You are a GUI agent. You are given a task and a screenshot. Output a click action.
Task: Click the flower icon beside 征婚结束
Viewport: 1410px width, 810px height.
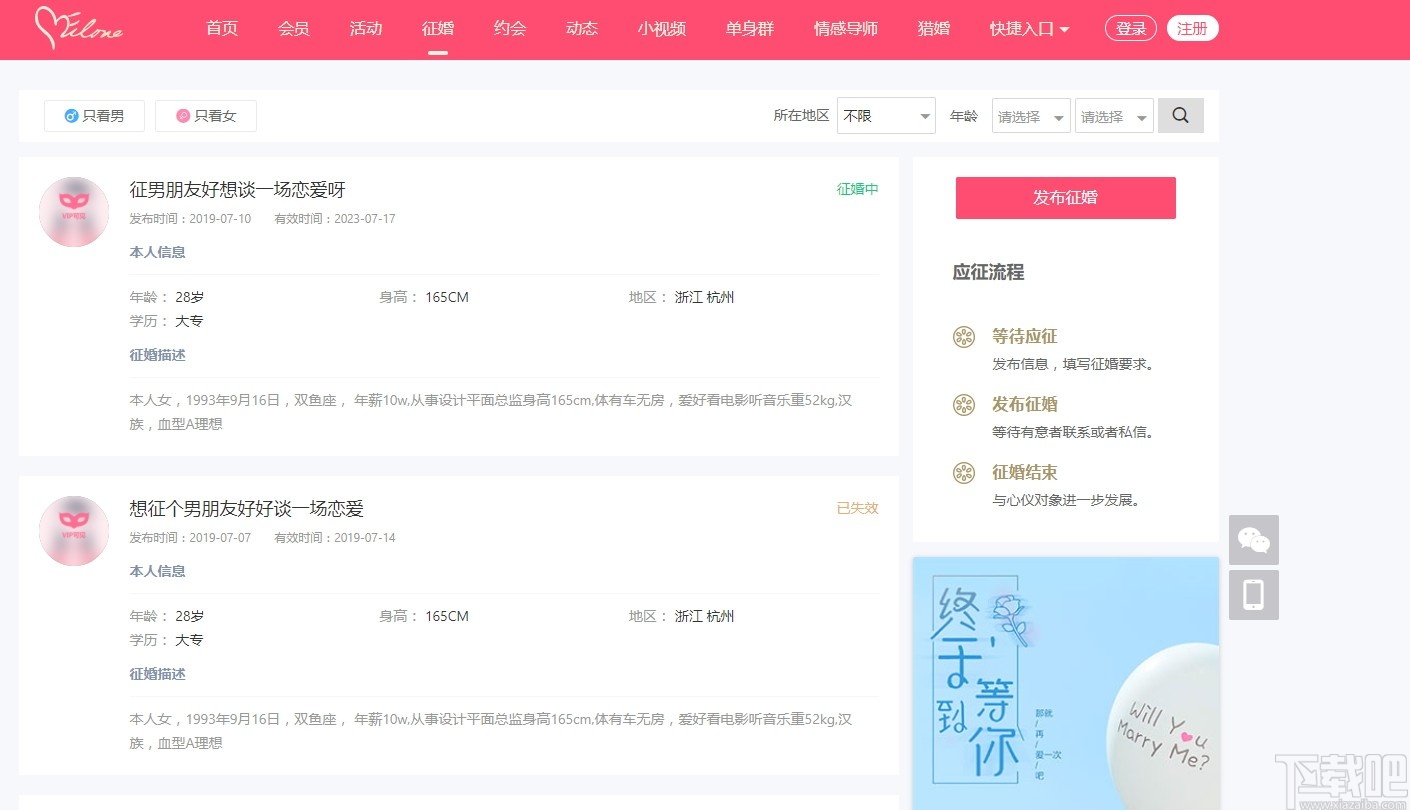tap(963, 472)
